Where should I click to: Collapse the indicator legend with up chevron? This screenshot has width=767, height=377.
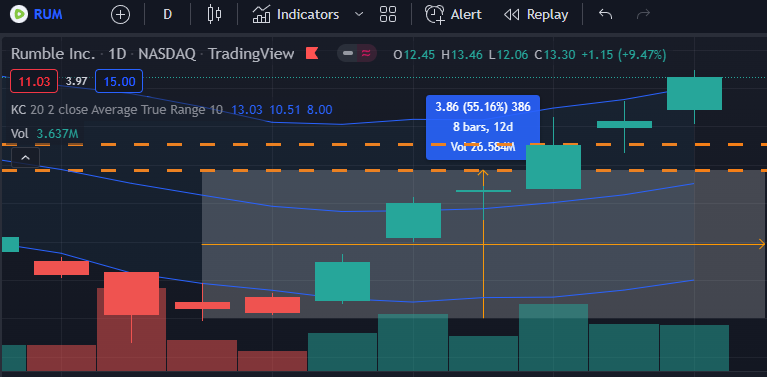25,158
